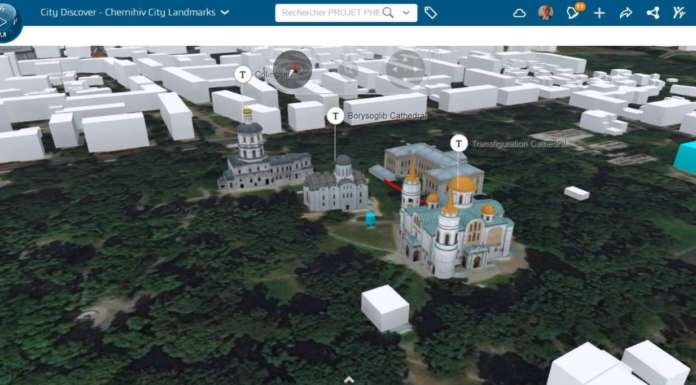Open notifications with the orange badge
The height and width of the screenshot is (385, 696).
(x=574, y=12)
